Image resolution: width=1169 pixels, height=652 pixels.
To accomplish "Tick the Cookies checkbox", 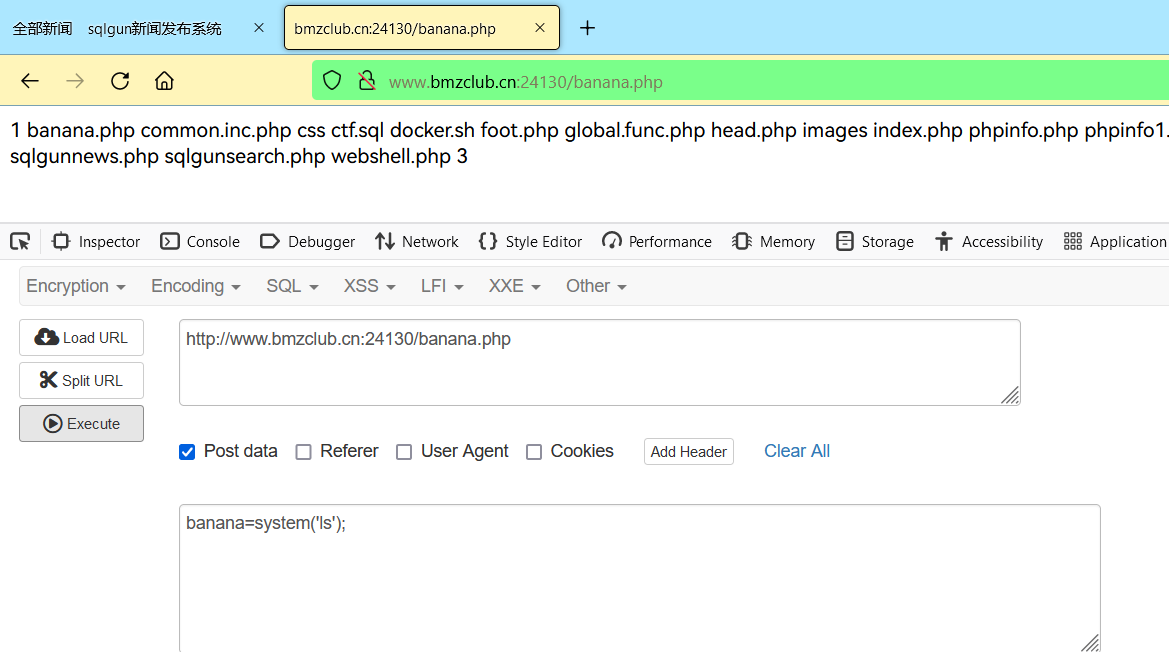I will (534, 452).
